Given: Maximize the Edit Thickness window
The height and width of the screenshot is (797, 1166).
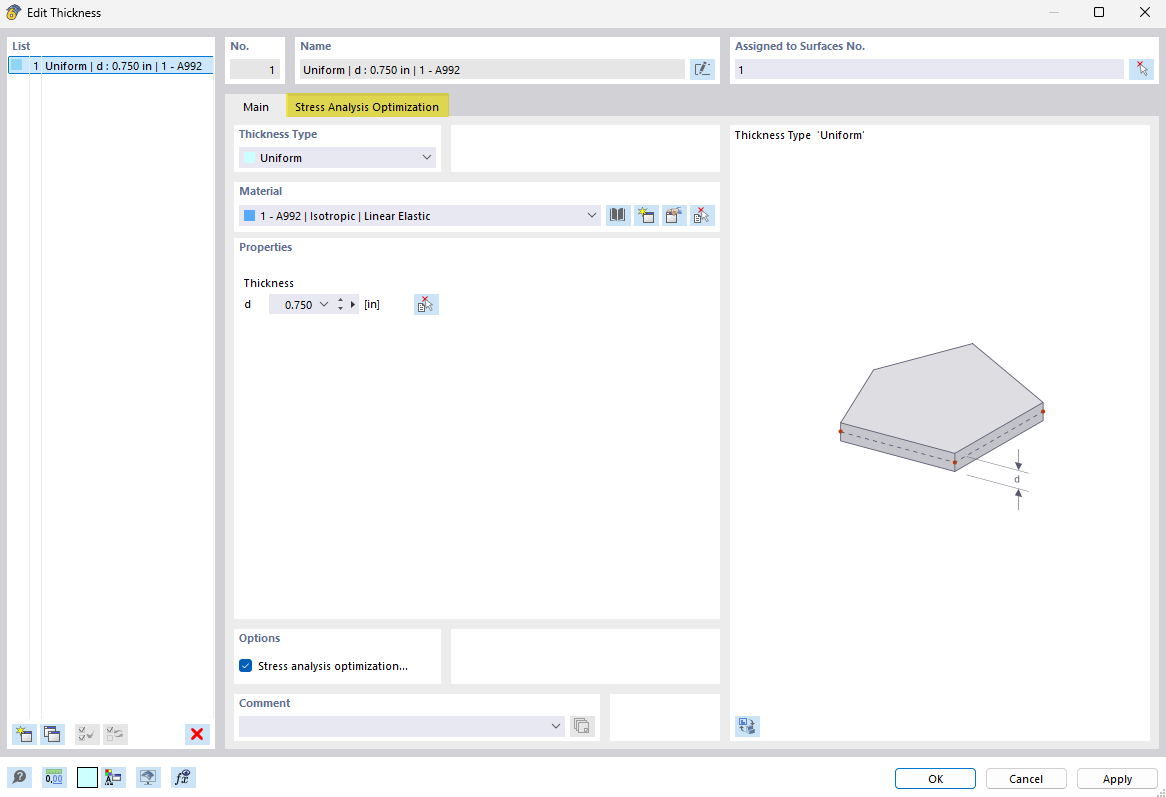Looking at the screenshot, I should point(1098,13).
